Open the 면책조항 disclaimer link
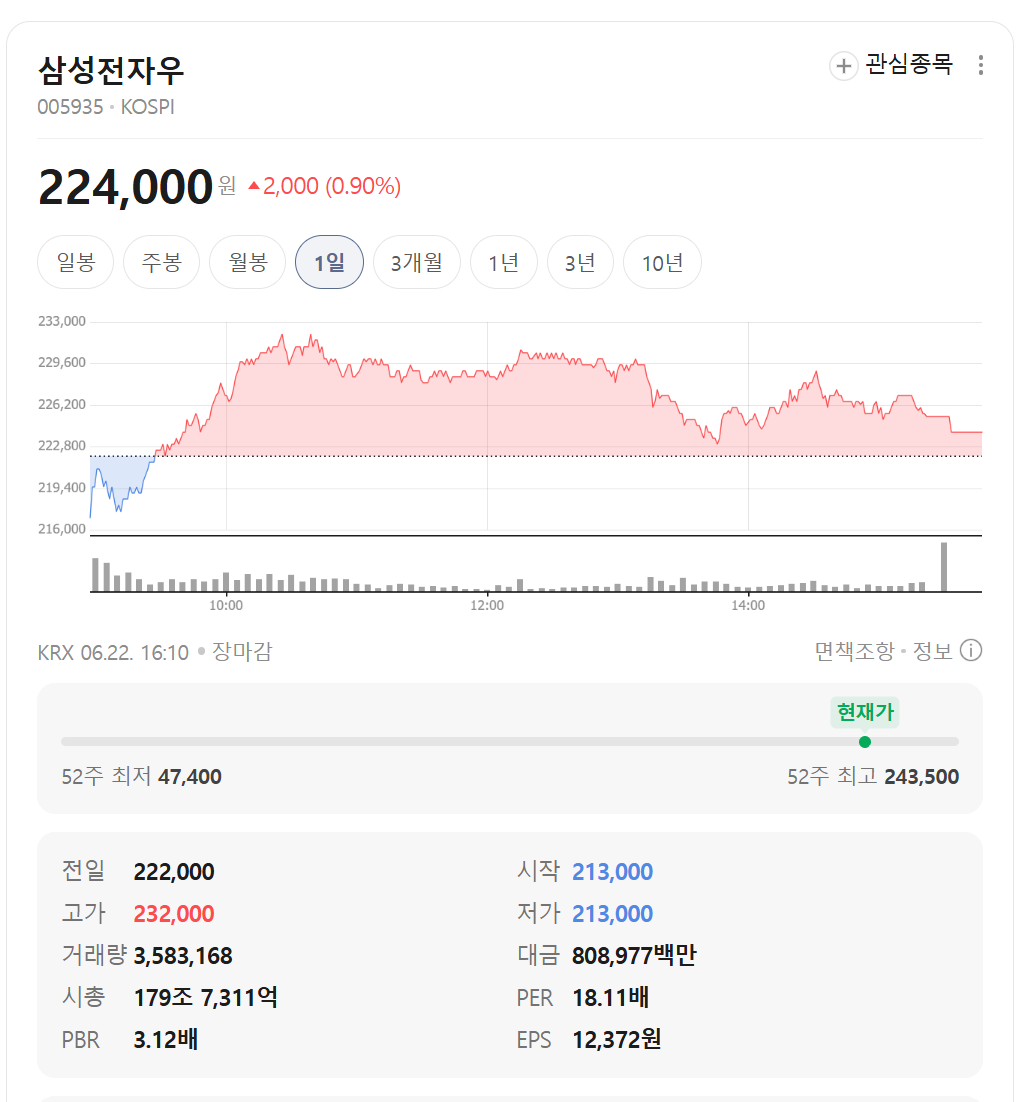The height and width of the screenshot is (1102, 1033). (855, 652)
